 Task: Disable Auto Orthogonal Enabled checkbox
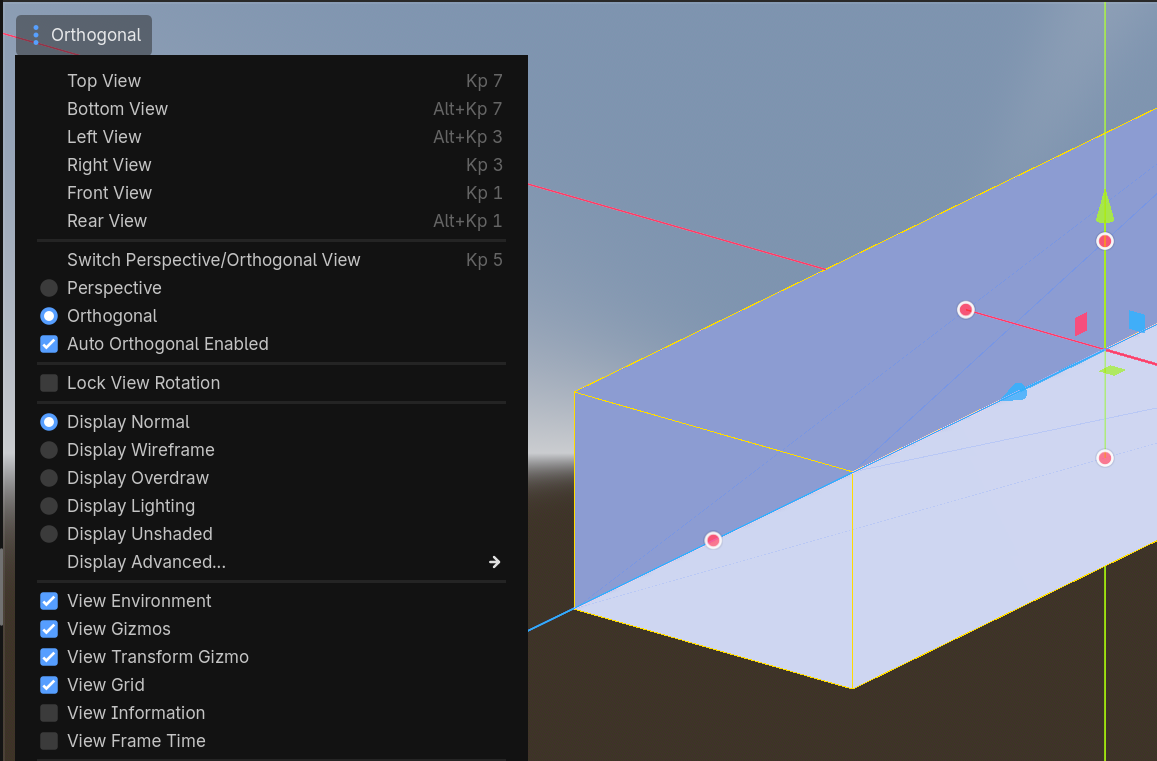click(x=49, y=344)
